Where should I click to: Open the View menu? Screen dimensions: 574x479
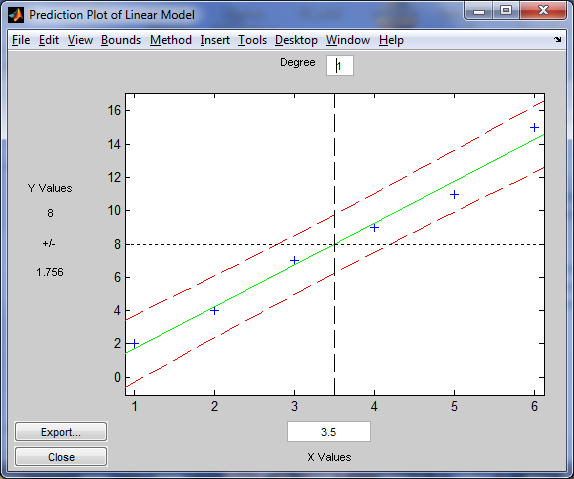point(80,40)
